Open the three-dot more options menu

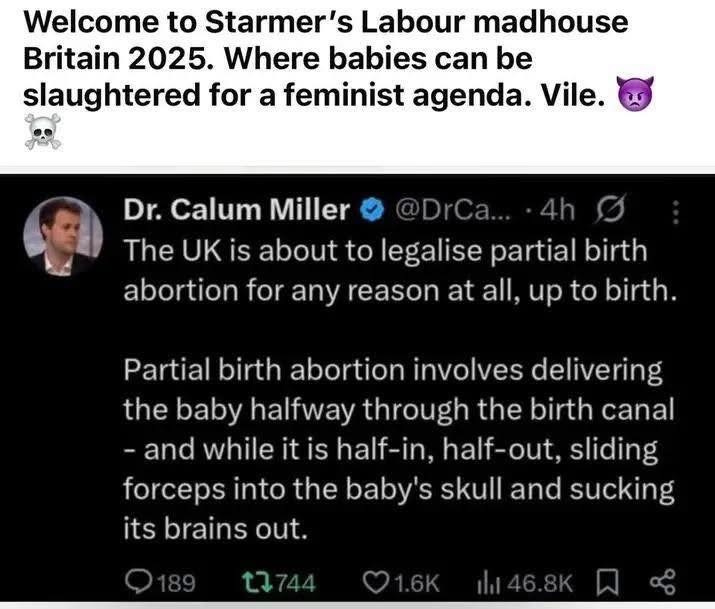[676, 212]
